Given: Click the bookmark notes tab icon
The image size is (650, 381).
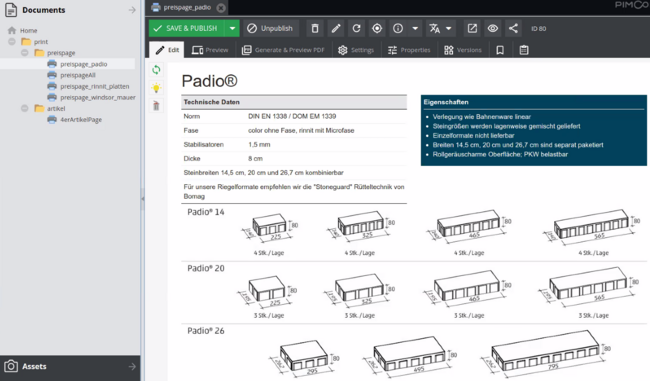Looking at the screenshot, I should [500, 50].
